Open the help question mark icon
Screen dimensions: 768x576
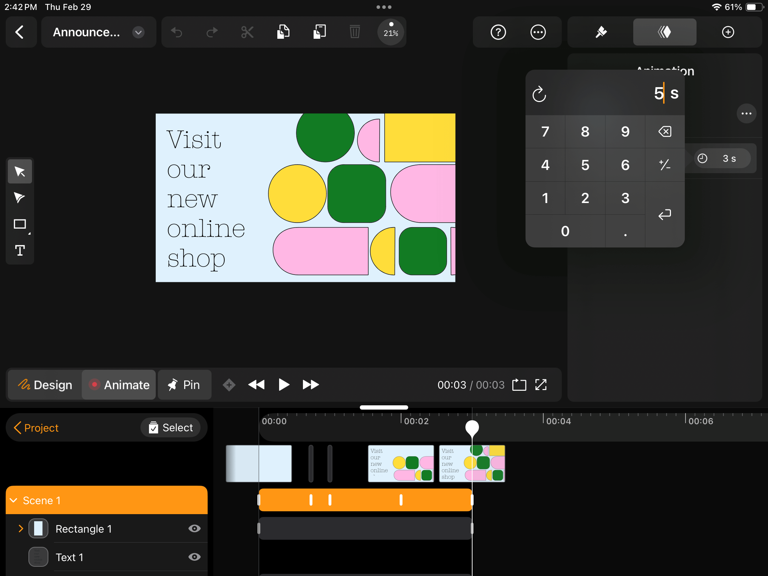click(498, 32)
